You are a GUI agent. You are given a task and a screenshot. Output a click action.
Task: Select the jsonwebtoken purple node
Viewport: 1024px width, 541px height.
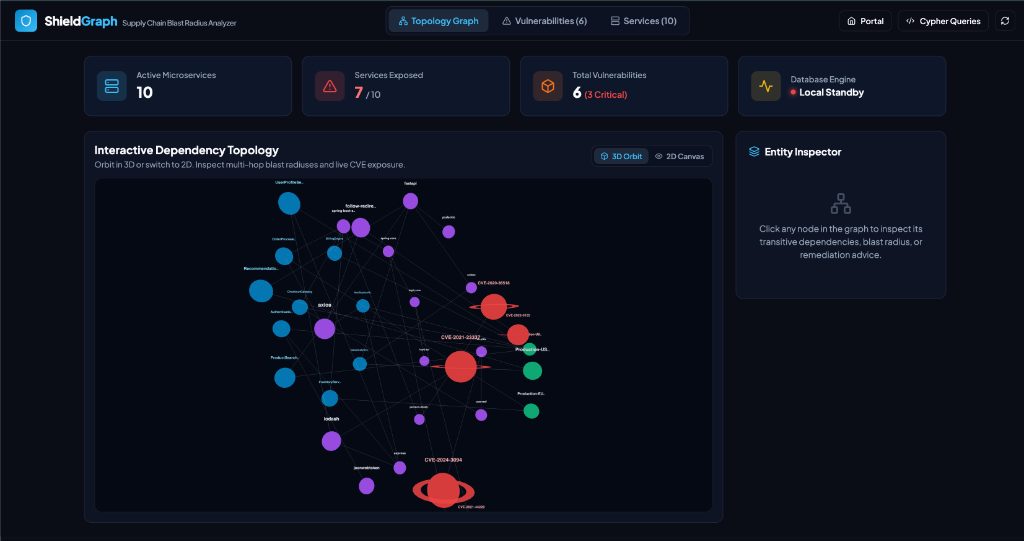click(x=366, y=486)
